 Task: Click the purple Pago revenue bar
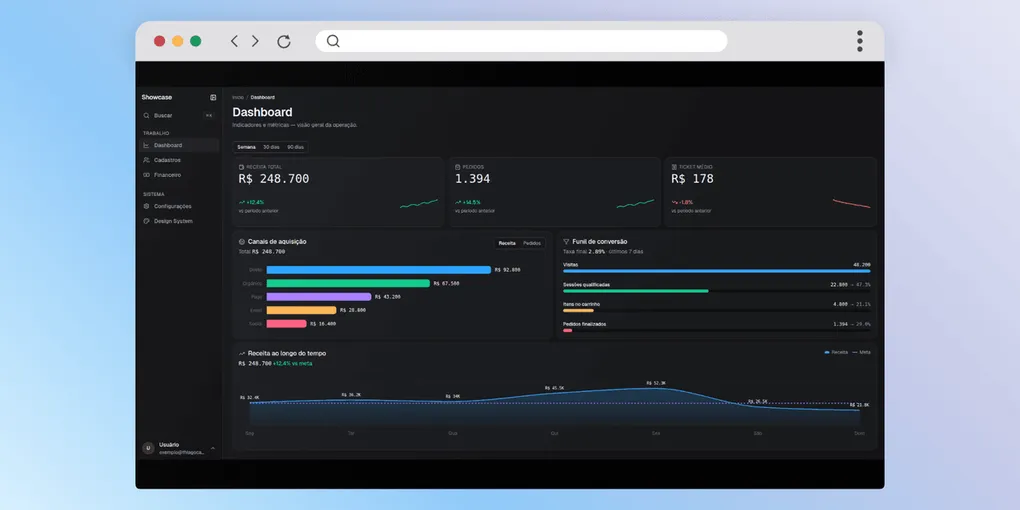coord(319,297)
